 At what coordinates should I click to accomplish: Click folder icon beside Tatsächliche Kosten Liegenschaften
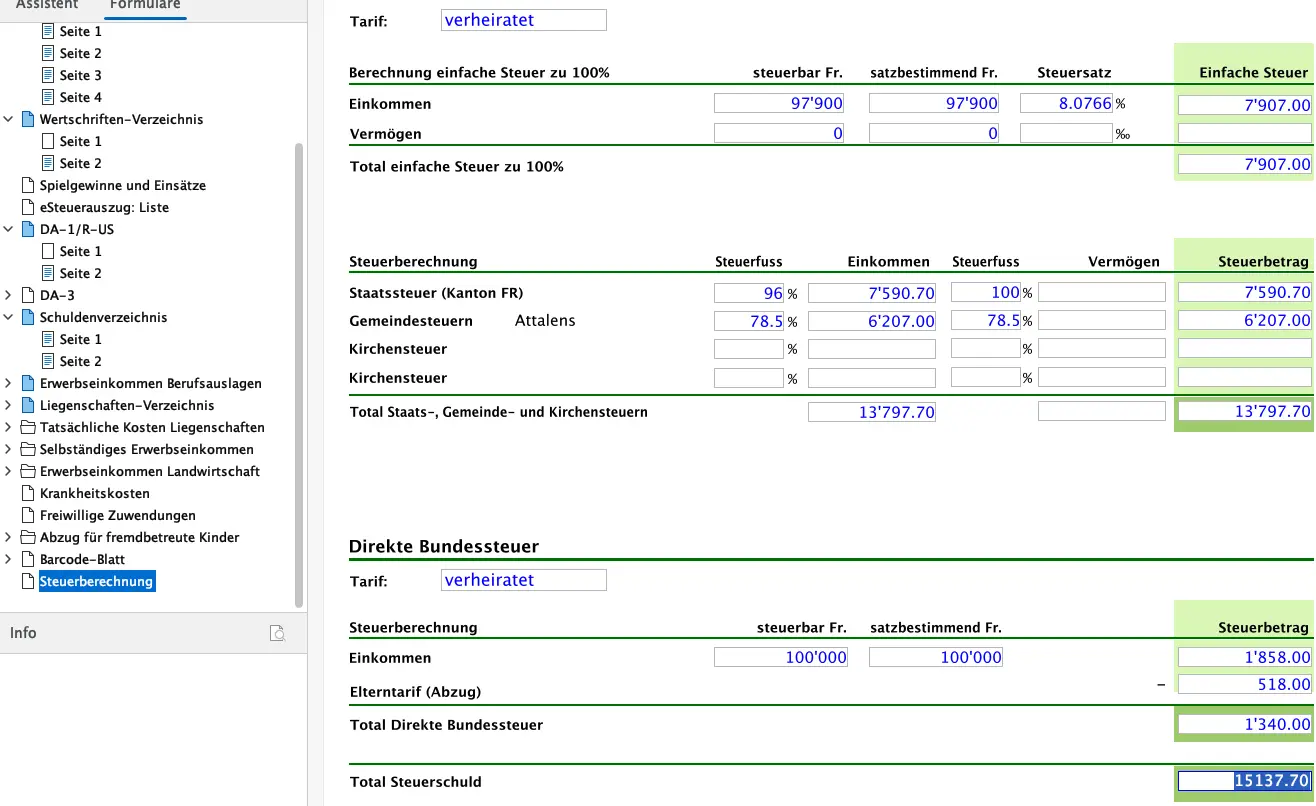click(x=28, y=427)
